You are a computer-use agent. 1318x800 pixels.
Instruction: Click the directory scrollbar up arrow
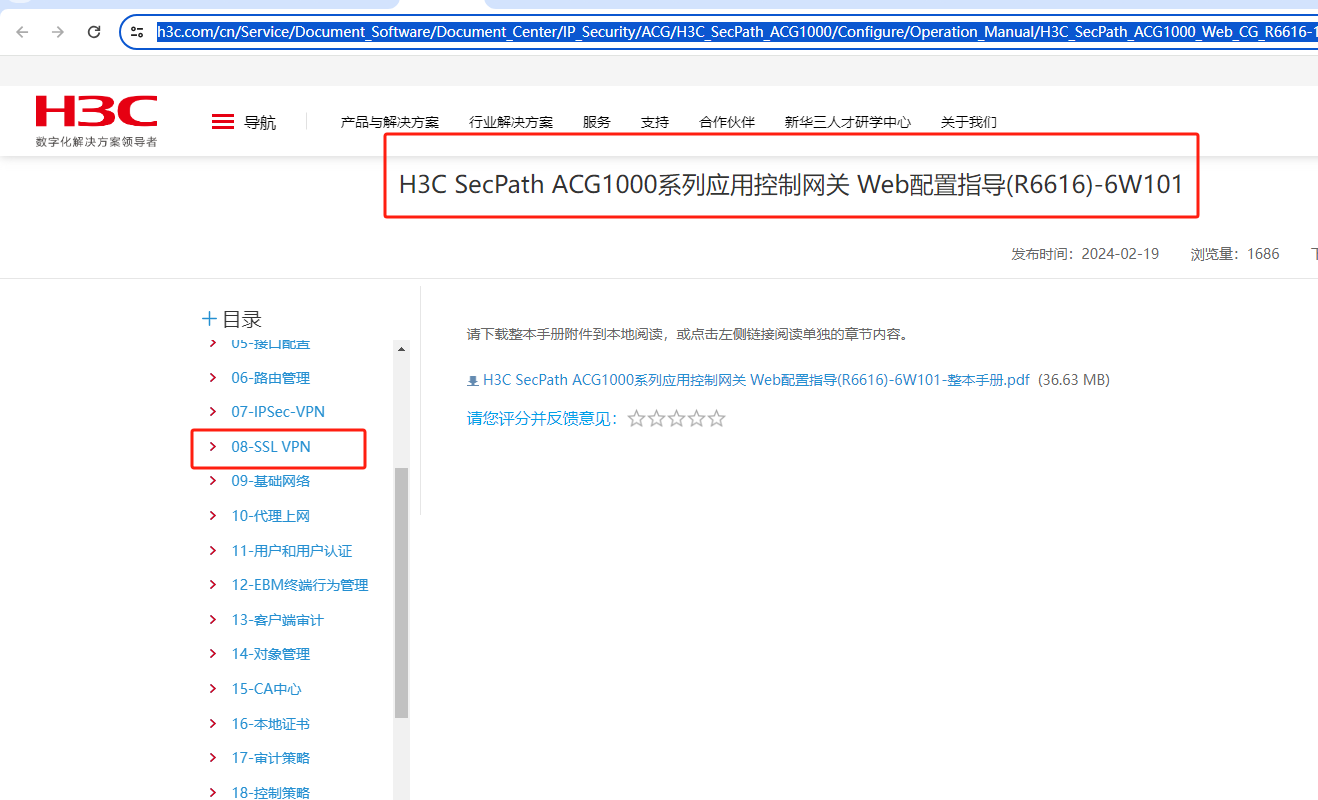coord(402,349)
